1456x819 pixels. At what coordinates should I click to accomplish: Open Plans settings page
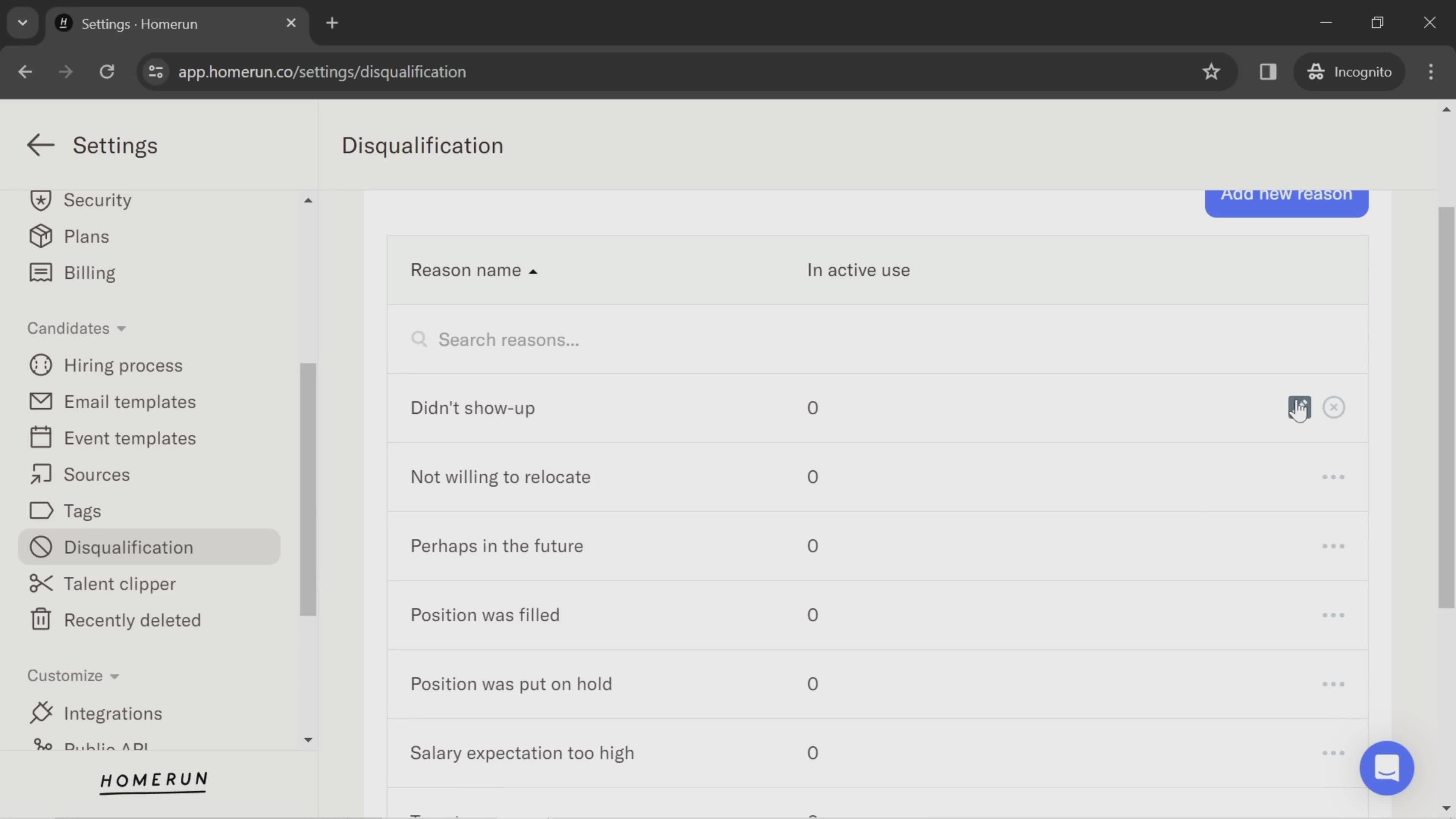pos(86,236)
